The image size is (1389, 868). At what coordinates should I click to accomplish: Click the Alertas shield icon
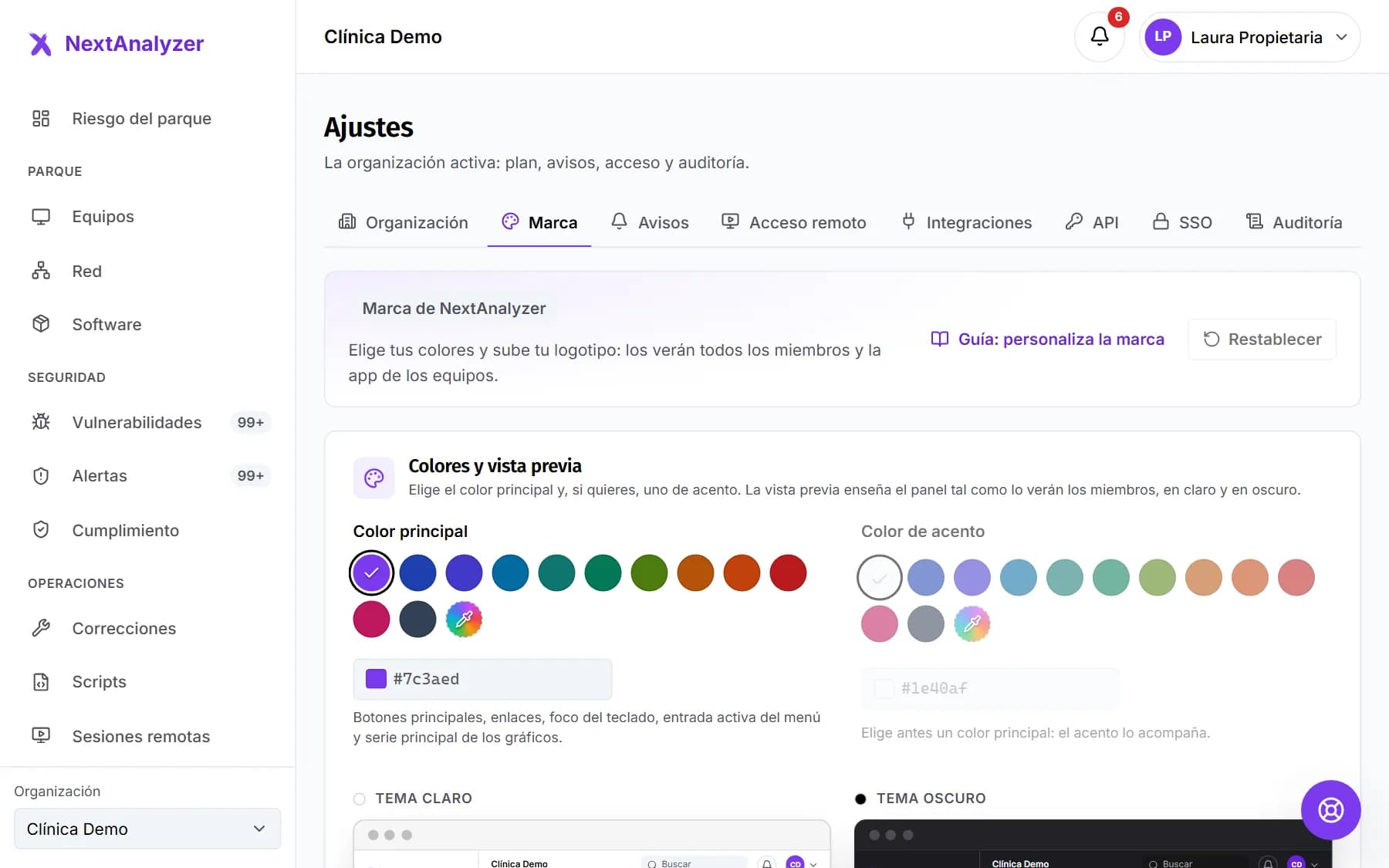[41, 476]
